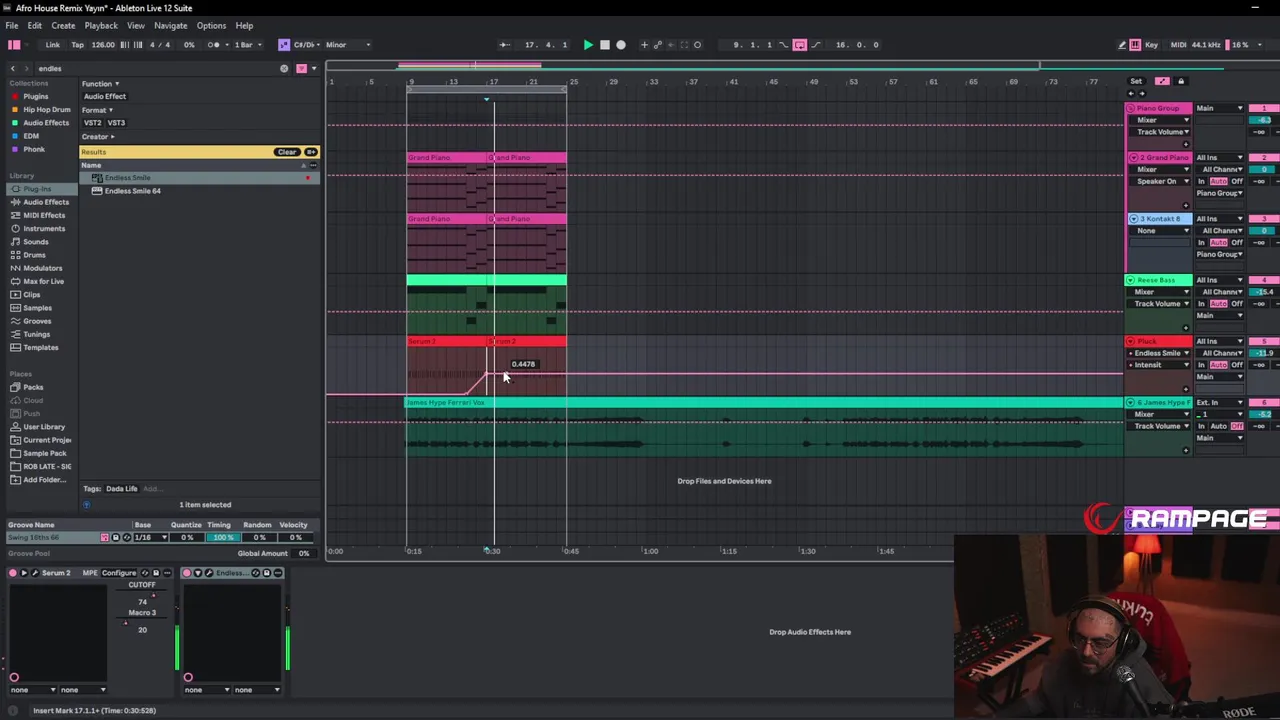Image resolution: width=1280 pixels, height=720 pixels.
Task: Toggle the Link button
Action: (x=52, y=44)
